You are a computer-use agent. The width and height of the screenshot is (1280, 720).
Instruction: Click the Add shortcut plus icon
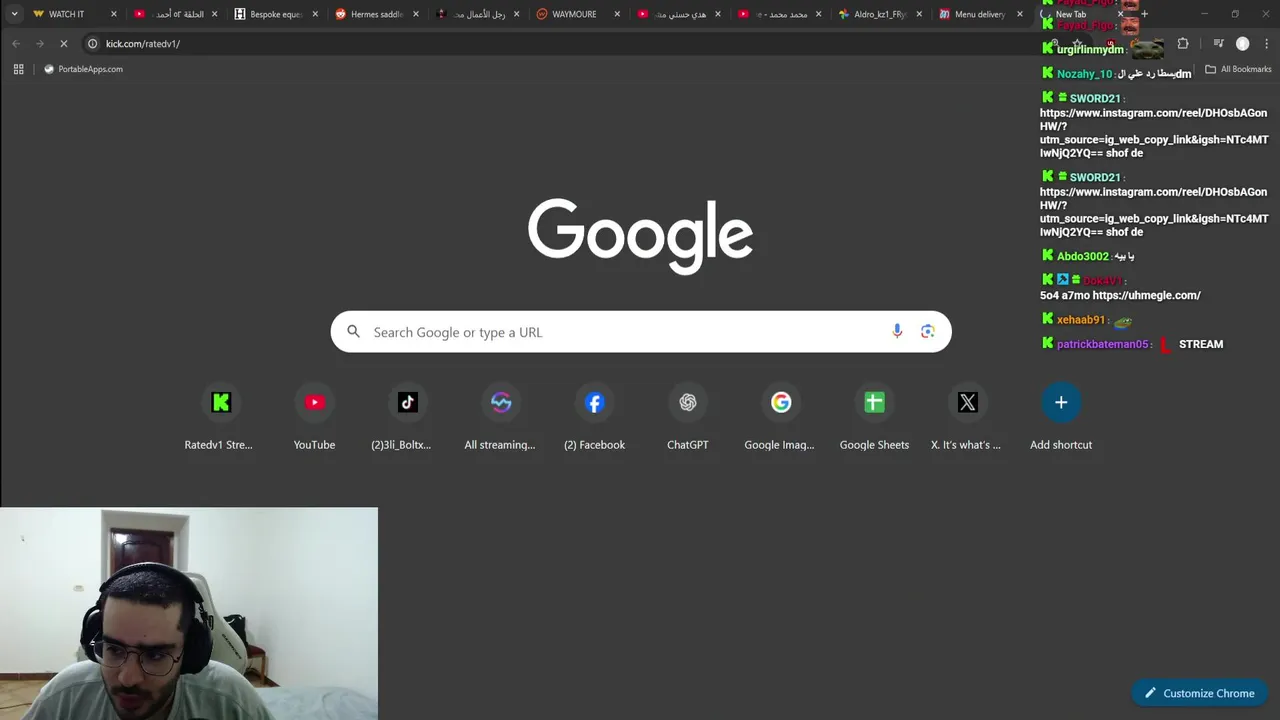pyautogui.click(x=1061, y=402)
